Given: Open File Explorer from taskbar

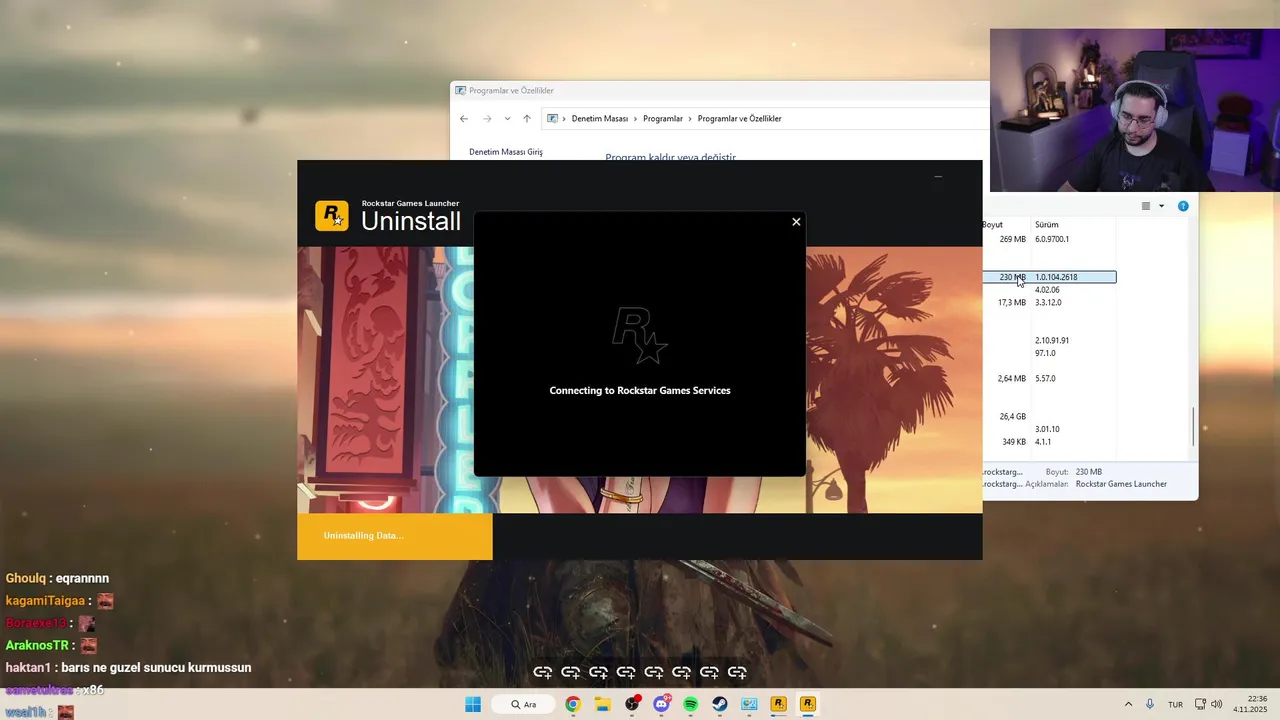Looking at the screenshot, I should coord(602,704).
